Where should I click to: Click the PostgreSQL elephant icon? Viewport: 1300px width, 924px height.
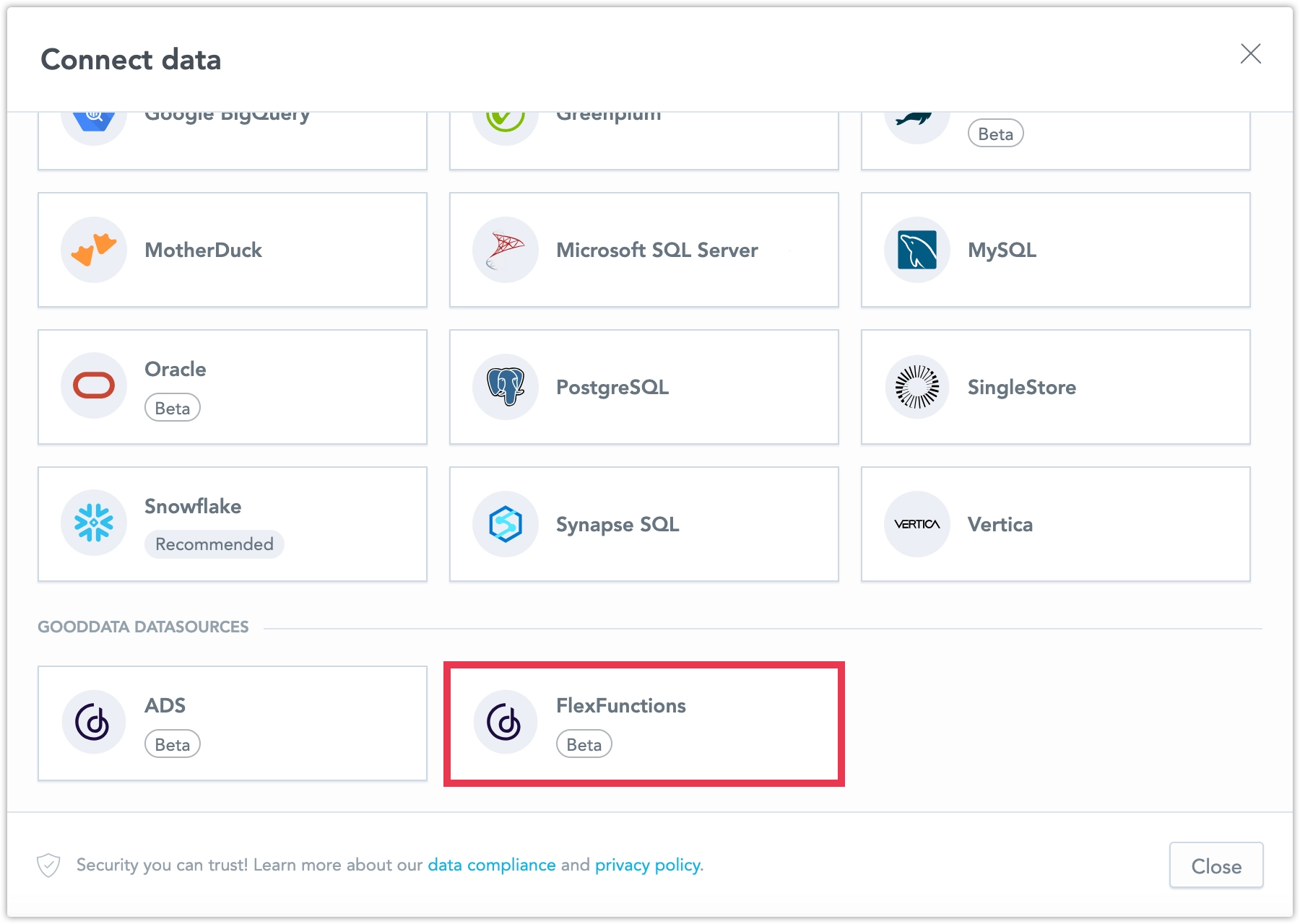point(506,387)
